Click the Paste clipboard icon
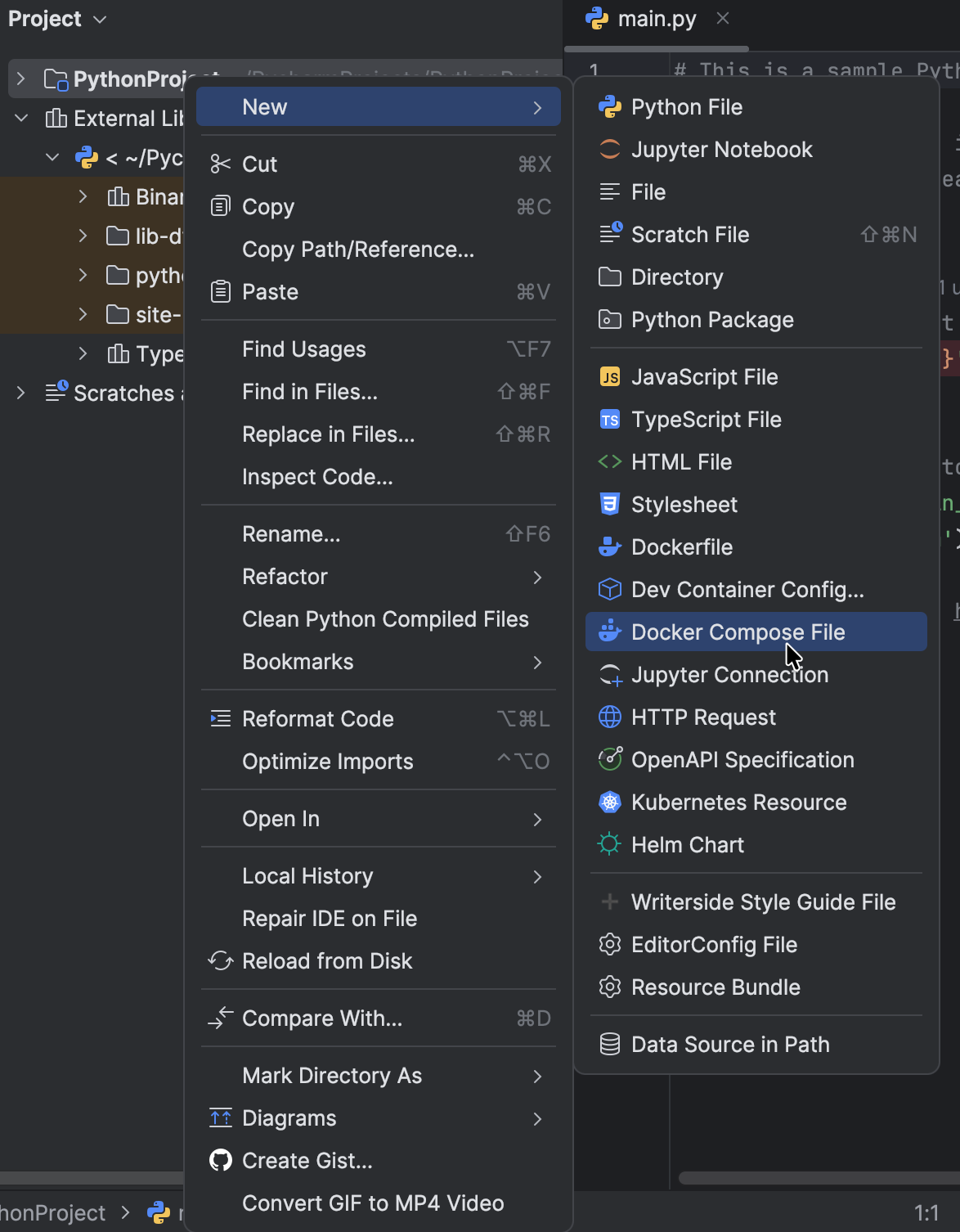This screenshot has height=1232, width=960. pyautogui.click(x=221, y=292)
